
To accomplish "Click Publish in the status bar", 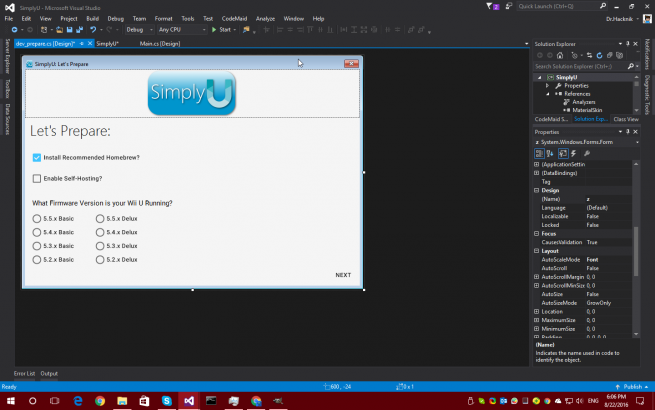I will tap(632, 387).
